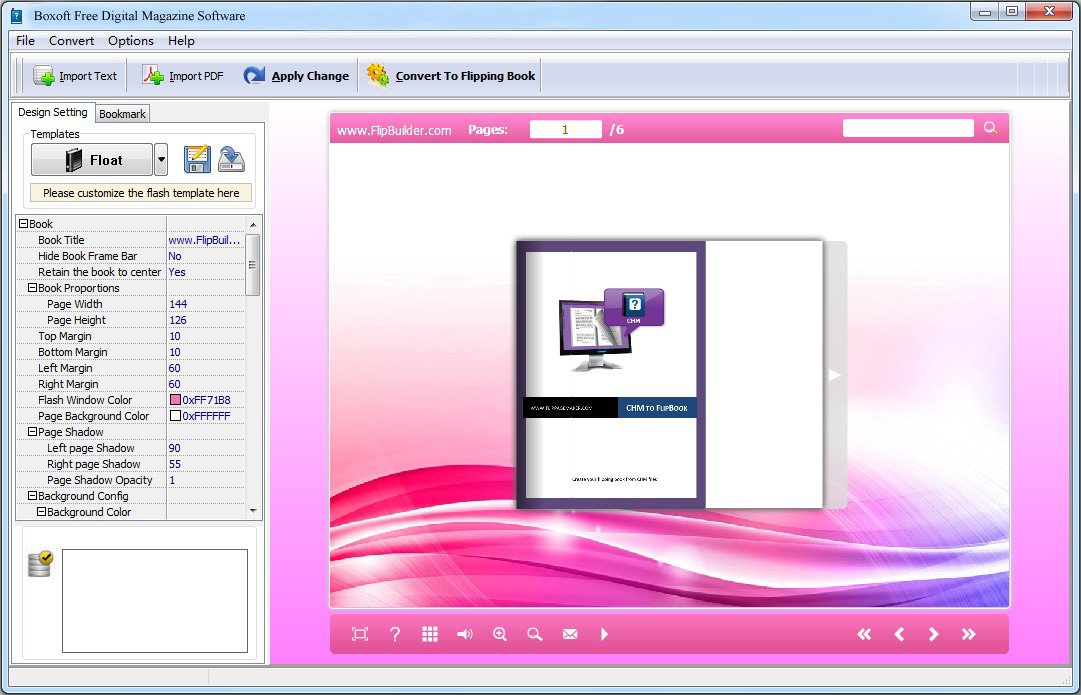Image resolution: width=1081 pixels, height=695 pixels.
Task: Click the Flash Window Color pink swatch
Action: pos(175,400)
